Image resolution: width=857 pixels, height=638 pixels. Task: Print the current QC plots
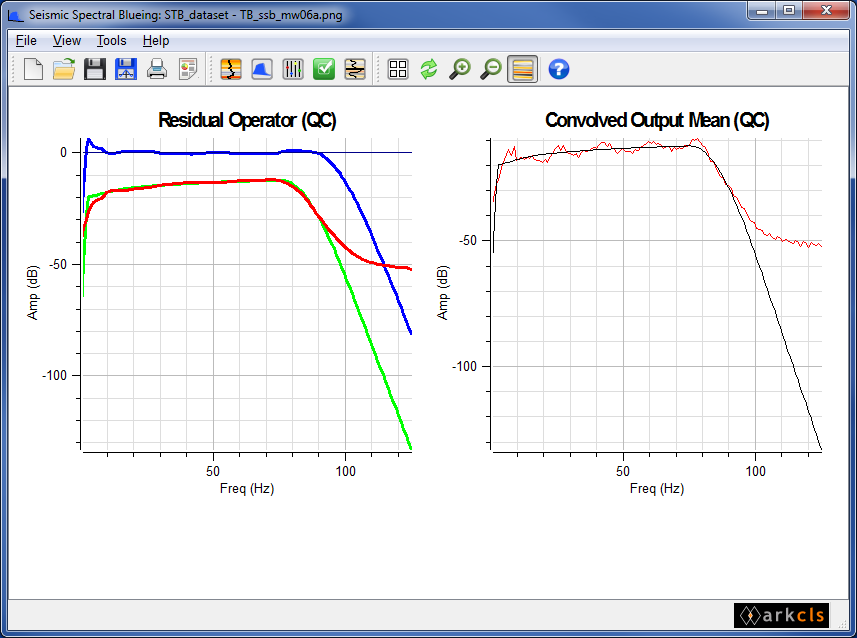click(x=157, y=69)
